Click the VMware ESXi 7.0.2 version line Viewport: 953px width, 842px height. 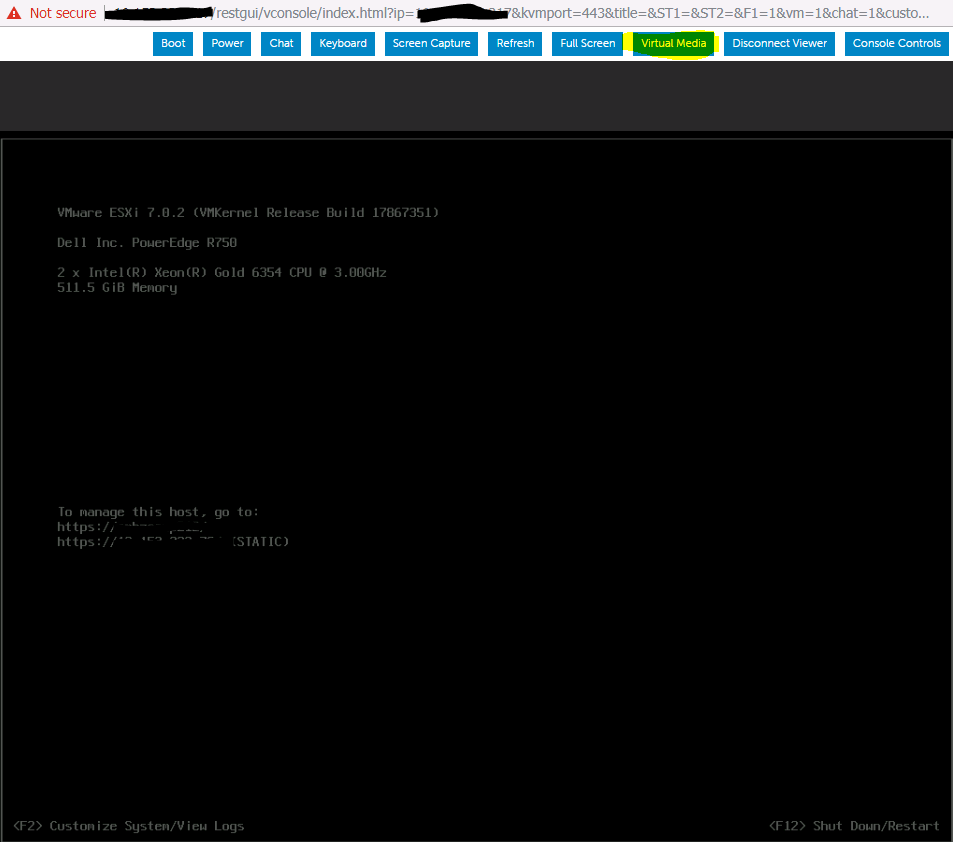click(x=248, y=212)
